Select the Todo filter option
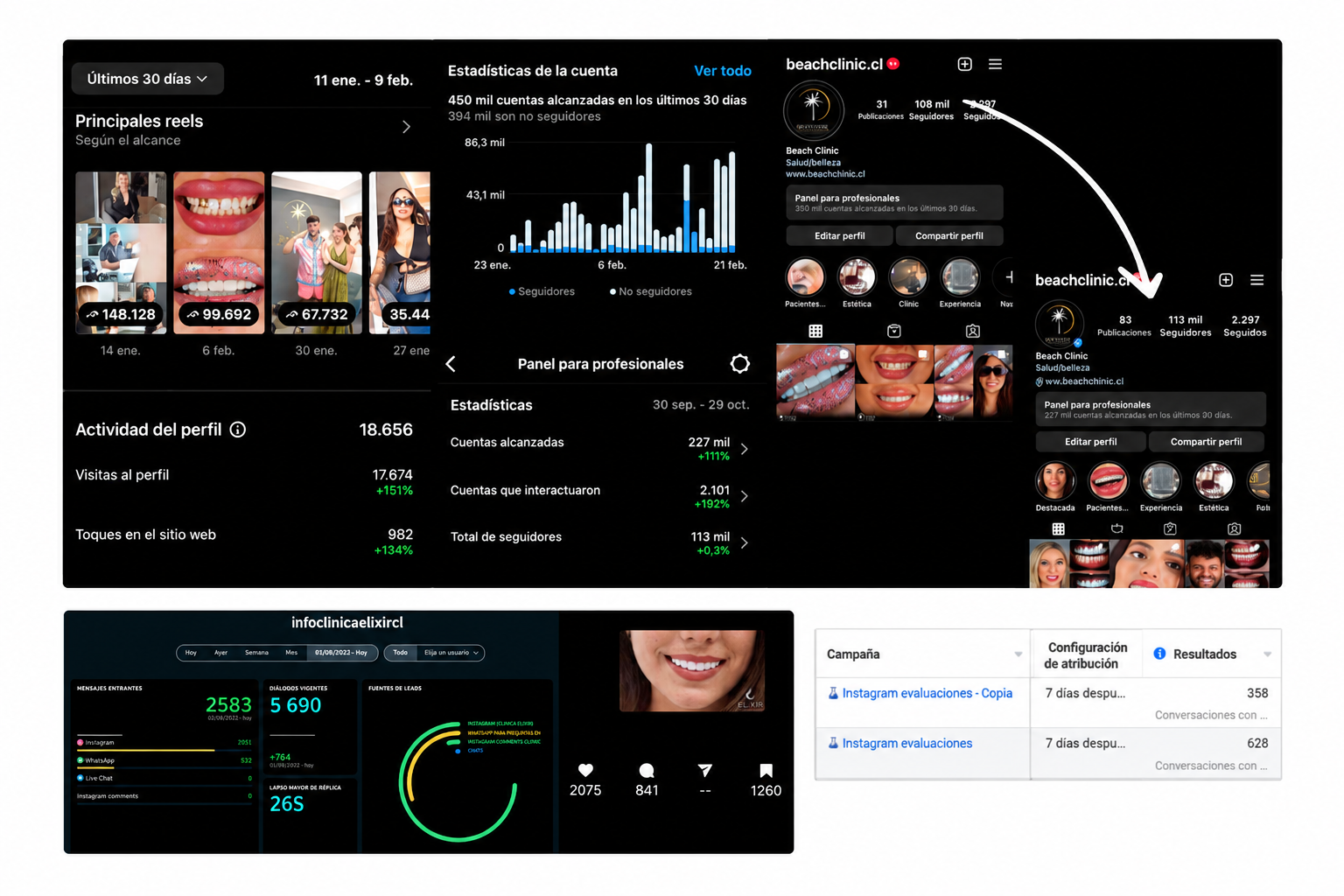 tap(400, 653)
